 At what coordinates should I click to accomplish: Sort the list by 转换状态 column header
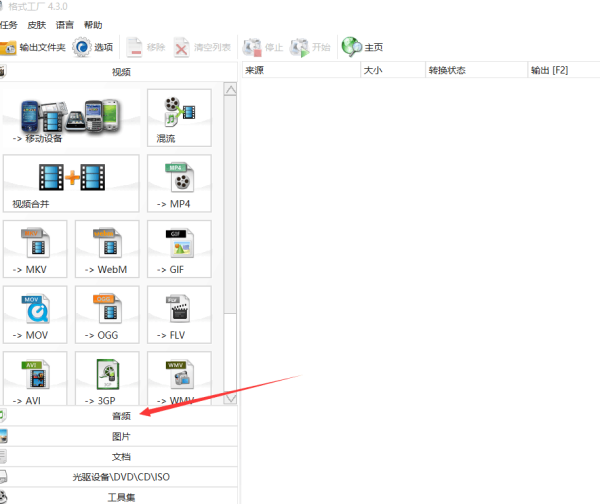click(447, 71)
